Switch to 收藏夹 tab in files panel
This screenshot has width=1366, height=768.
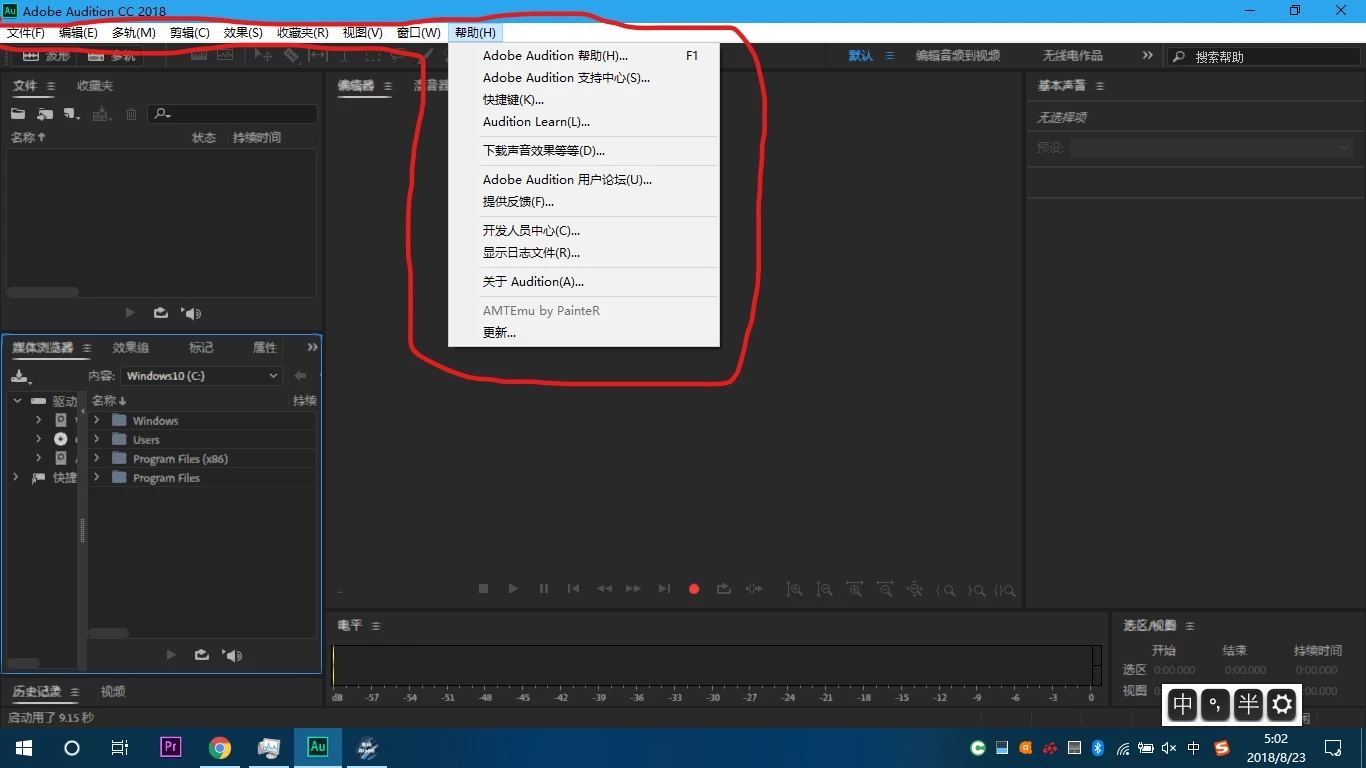[x=95, y=86]
